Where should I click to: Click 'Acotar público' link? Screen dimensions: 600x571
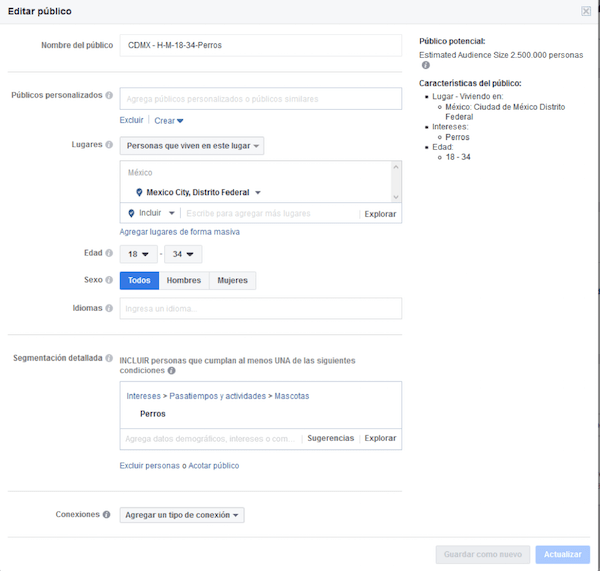point(214,466)
